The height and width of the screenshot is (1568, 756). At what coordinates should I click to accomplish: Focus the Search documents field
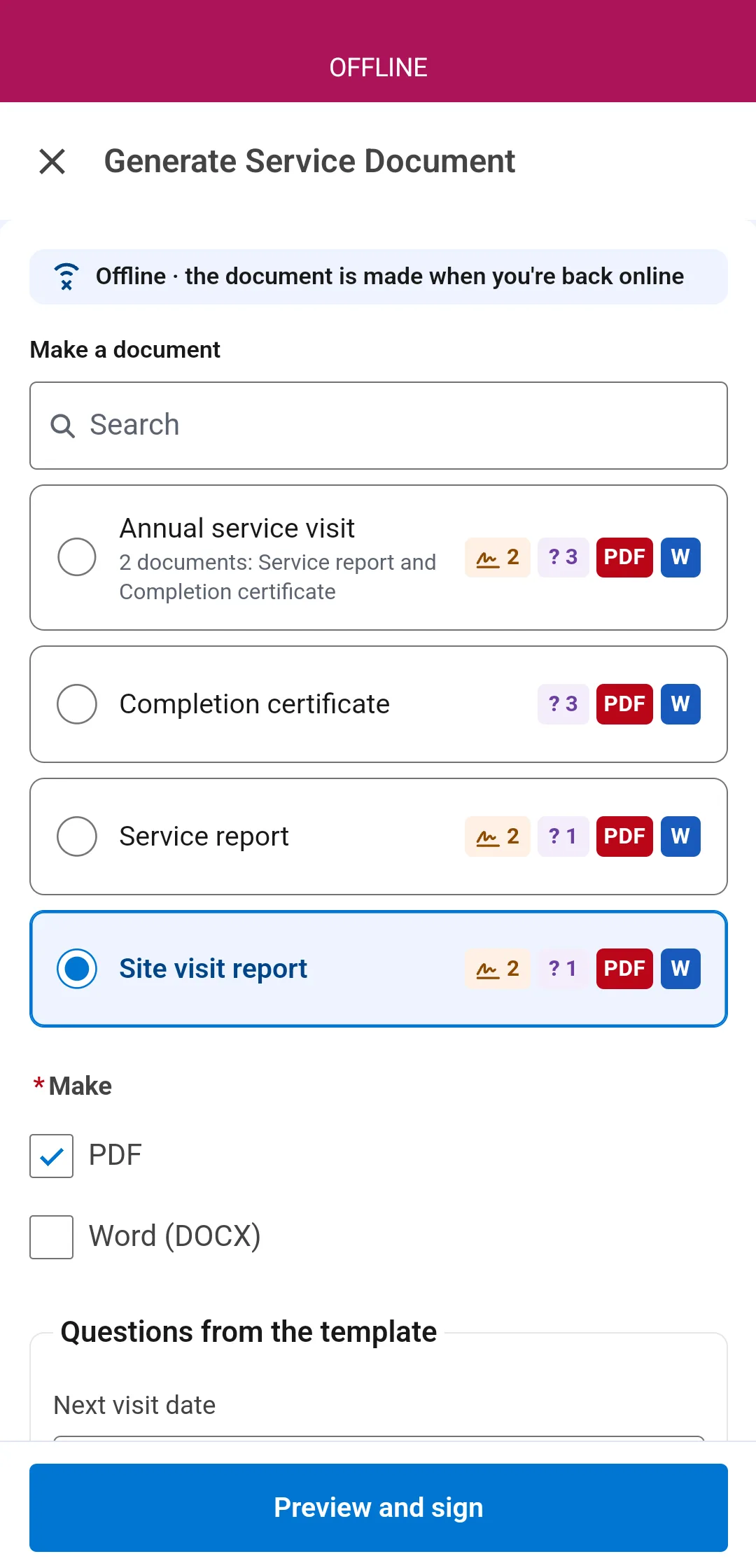(379, 426)
